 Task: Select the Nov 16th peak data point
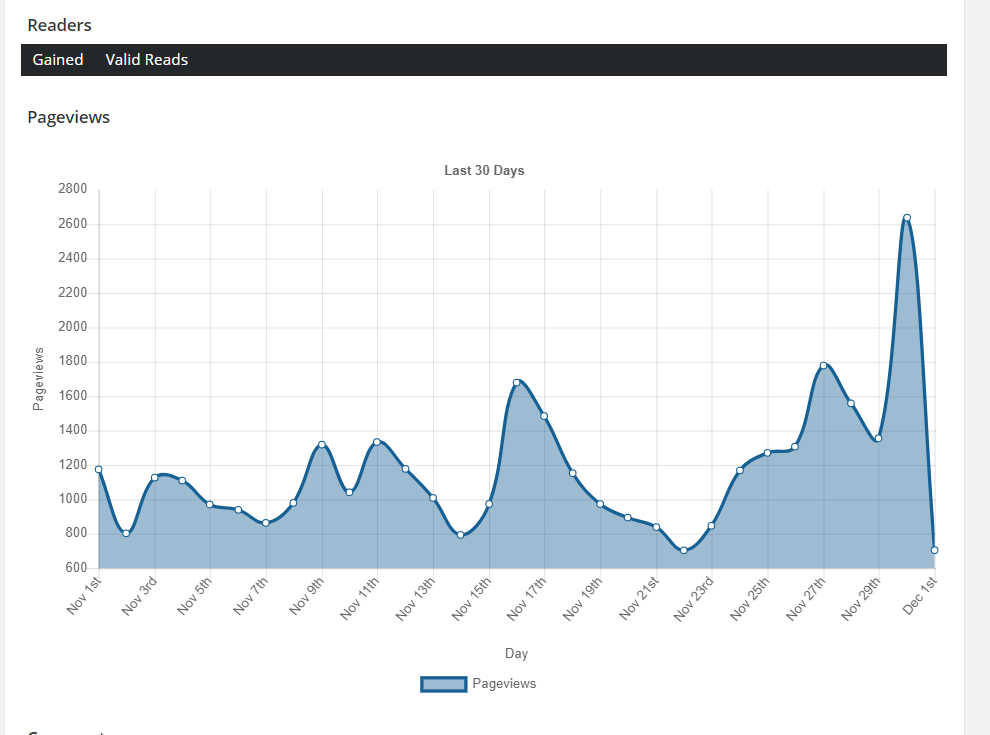coord(517,383)
